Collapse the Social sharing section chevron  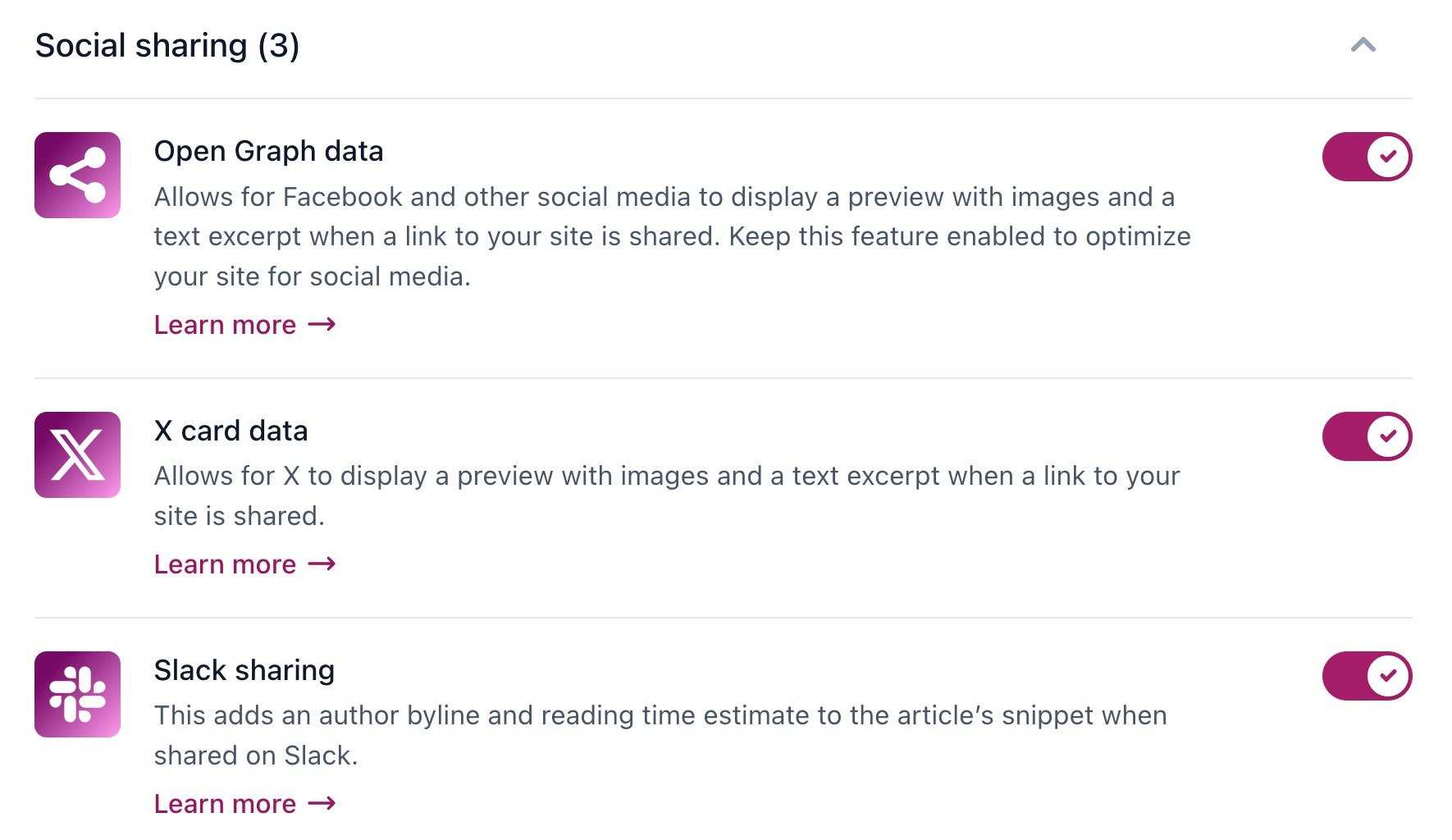tap(1363, 45)
